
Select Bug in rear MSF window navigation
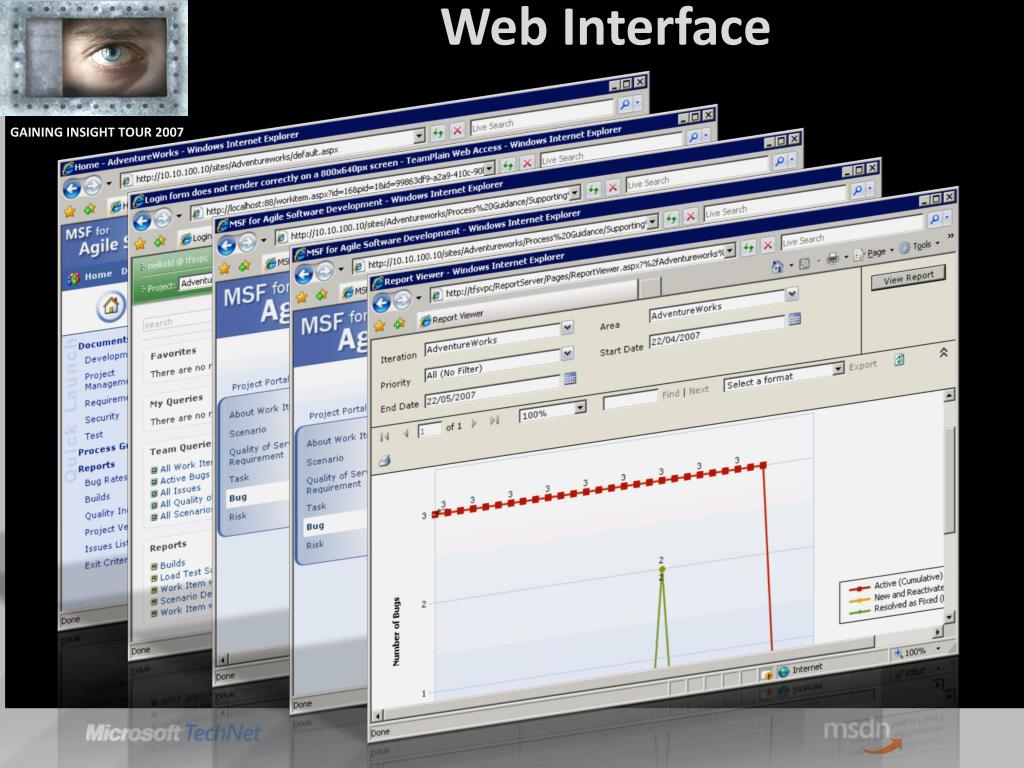tap(238, 497)
